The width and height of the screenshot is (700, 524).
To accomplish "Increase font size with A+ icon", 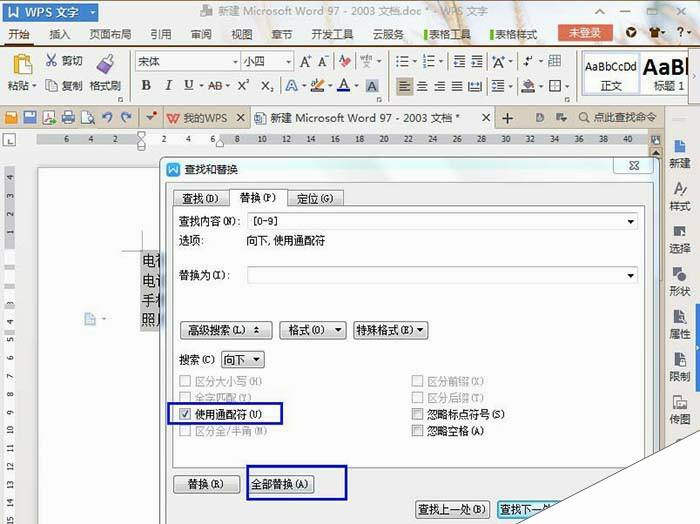I will click(305, 61).
